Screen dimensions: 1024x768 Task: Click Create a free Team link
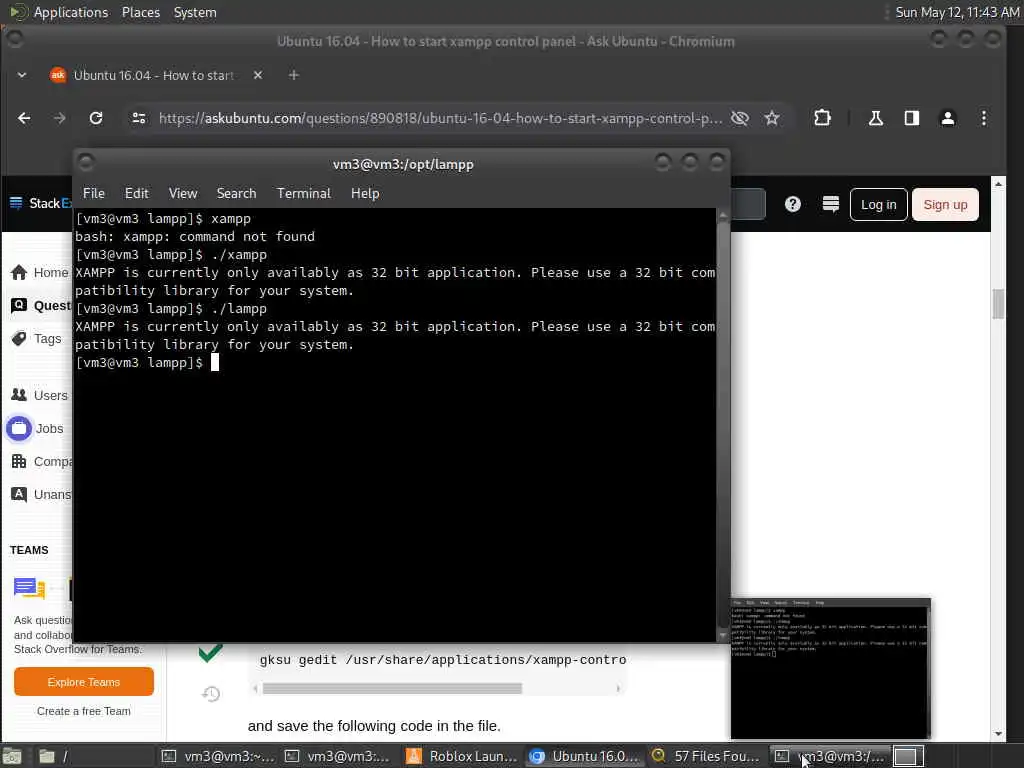pos(84,711)
